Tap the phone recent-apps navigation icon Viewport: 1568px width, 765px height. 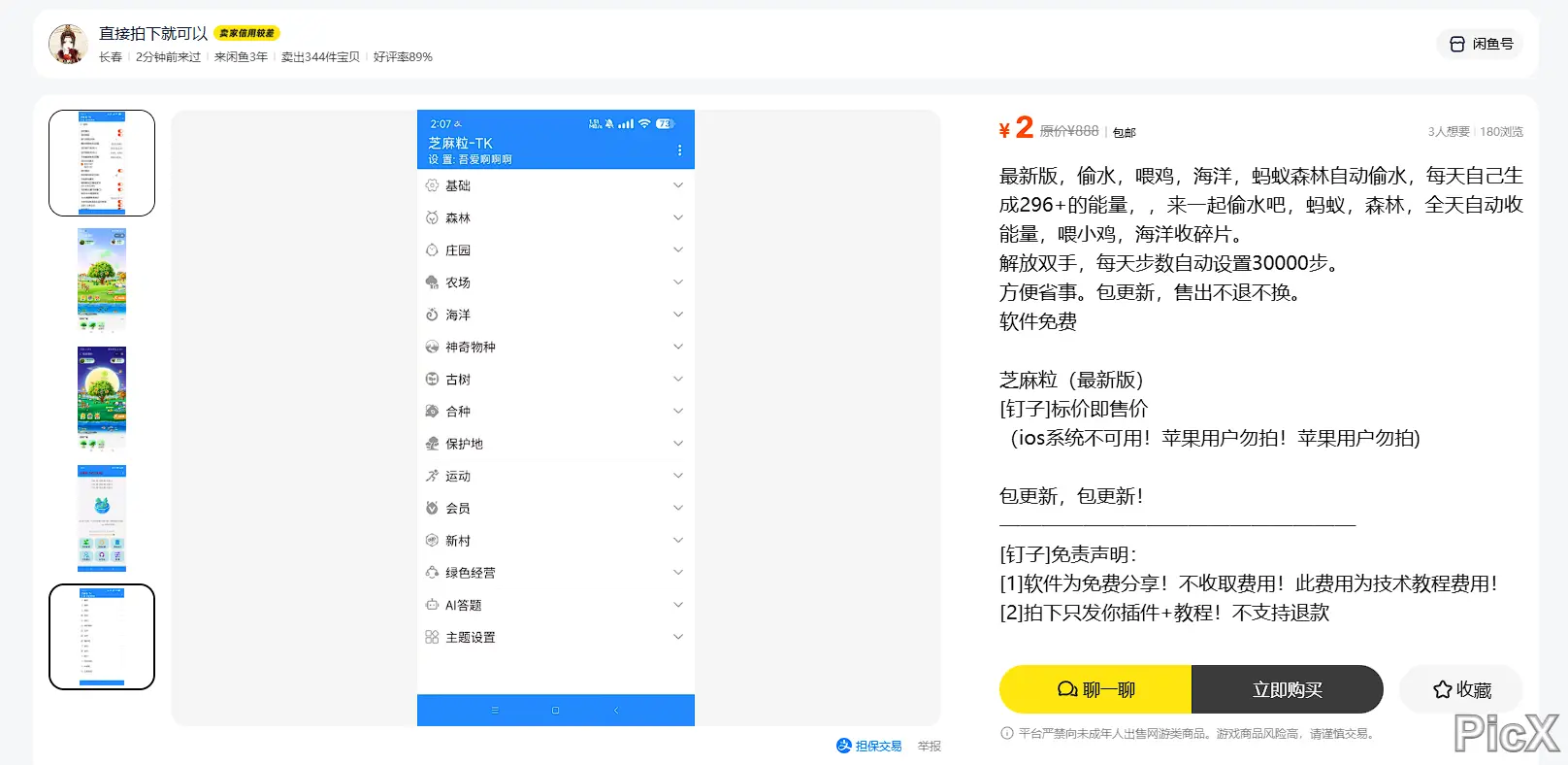pos(495,711)
